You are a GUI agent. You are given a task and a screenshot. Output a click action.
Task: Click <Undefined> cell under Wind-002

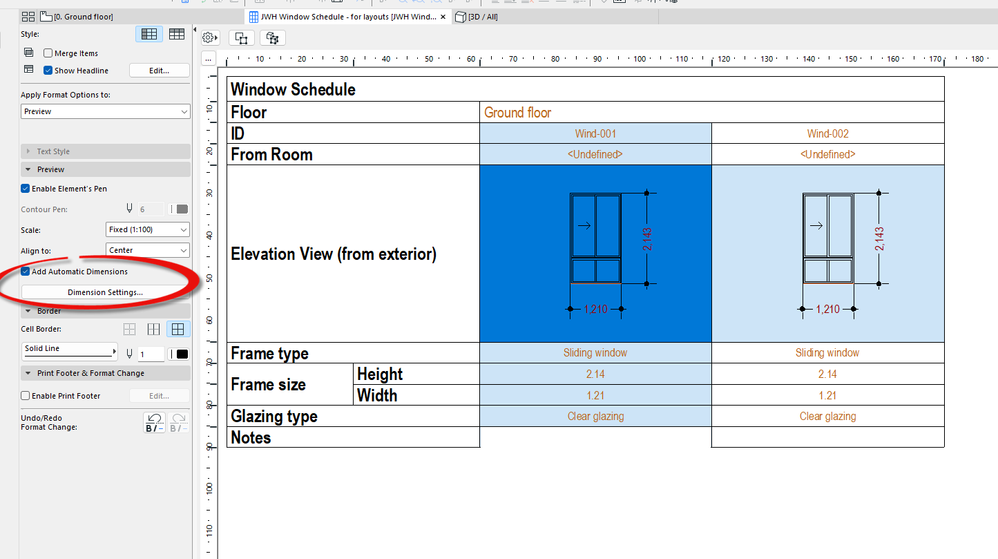[827, 155]
